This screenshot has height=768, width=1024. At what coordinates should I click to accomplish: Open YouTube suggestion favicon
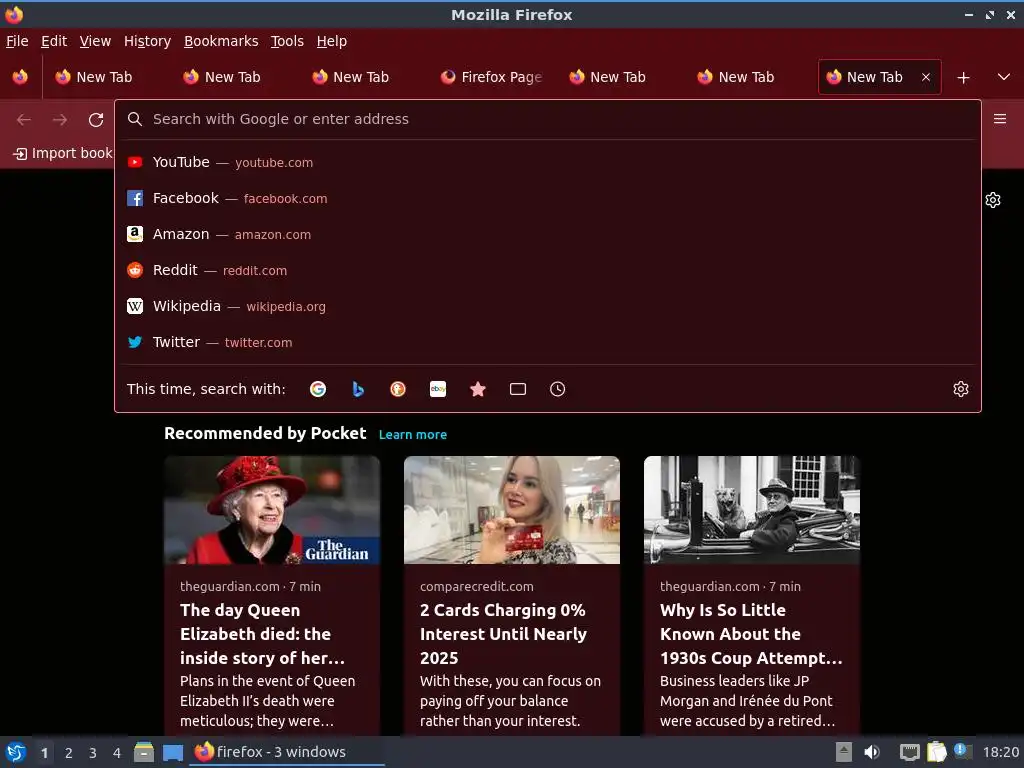pyautogui.click(x=135, y=162)
